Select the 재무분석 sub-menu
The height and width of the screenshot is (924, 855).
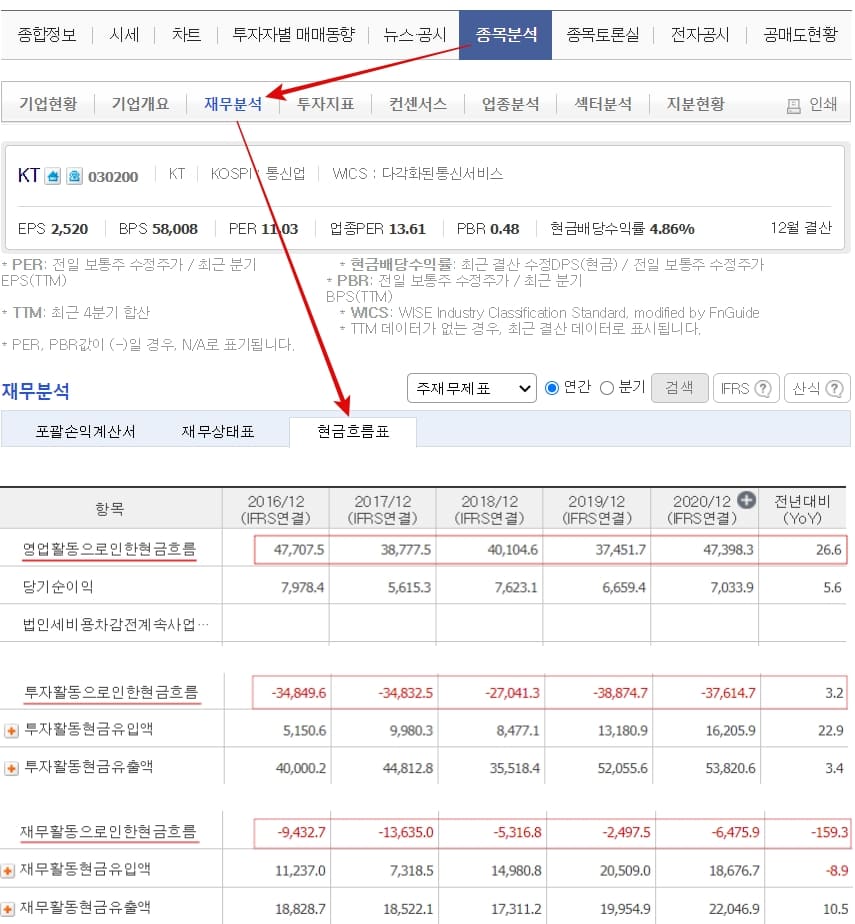(x=233, y=104)
